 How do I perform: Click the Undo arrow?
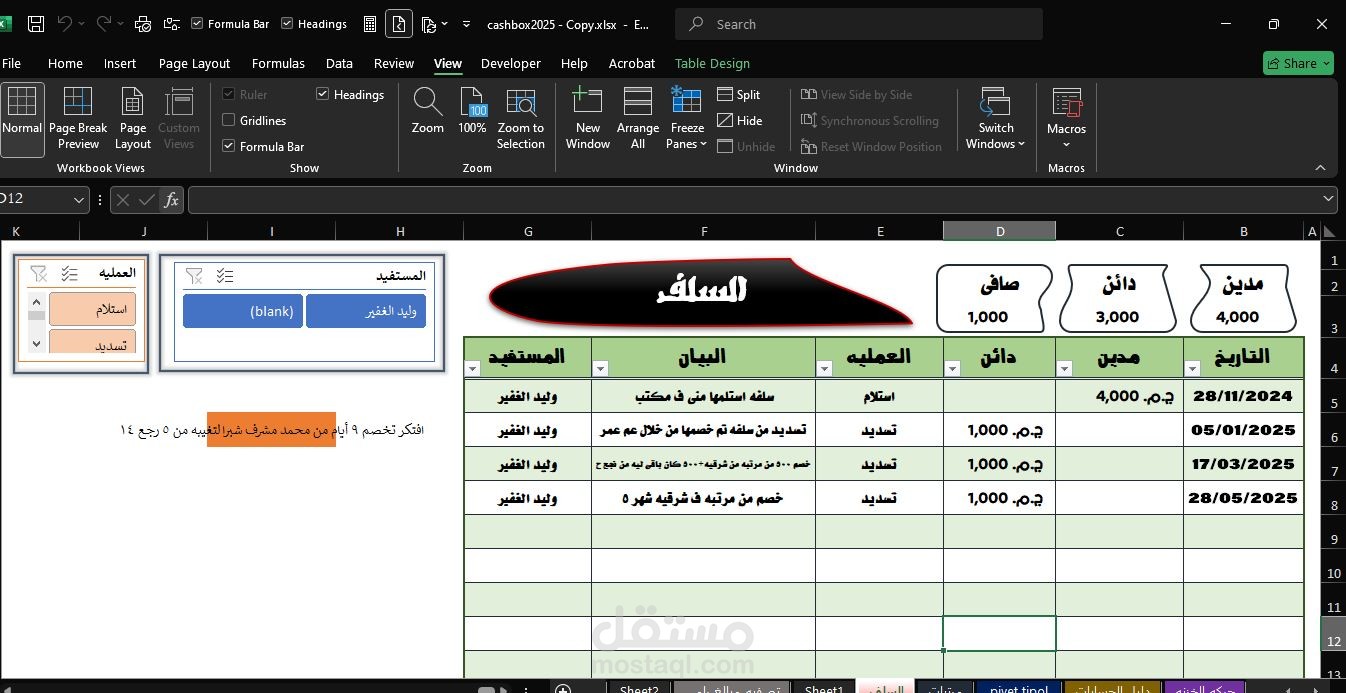tap(65, 23)
